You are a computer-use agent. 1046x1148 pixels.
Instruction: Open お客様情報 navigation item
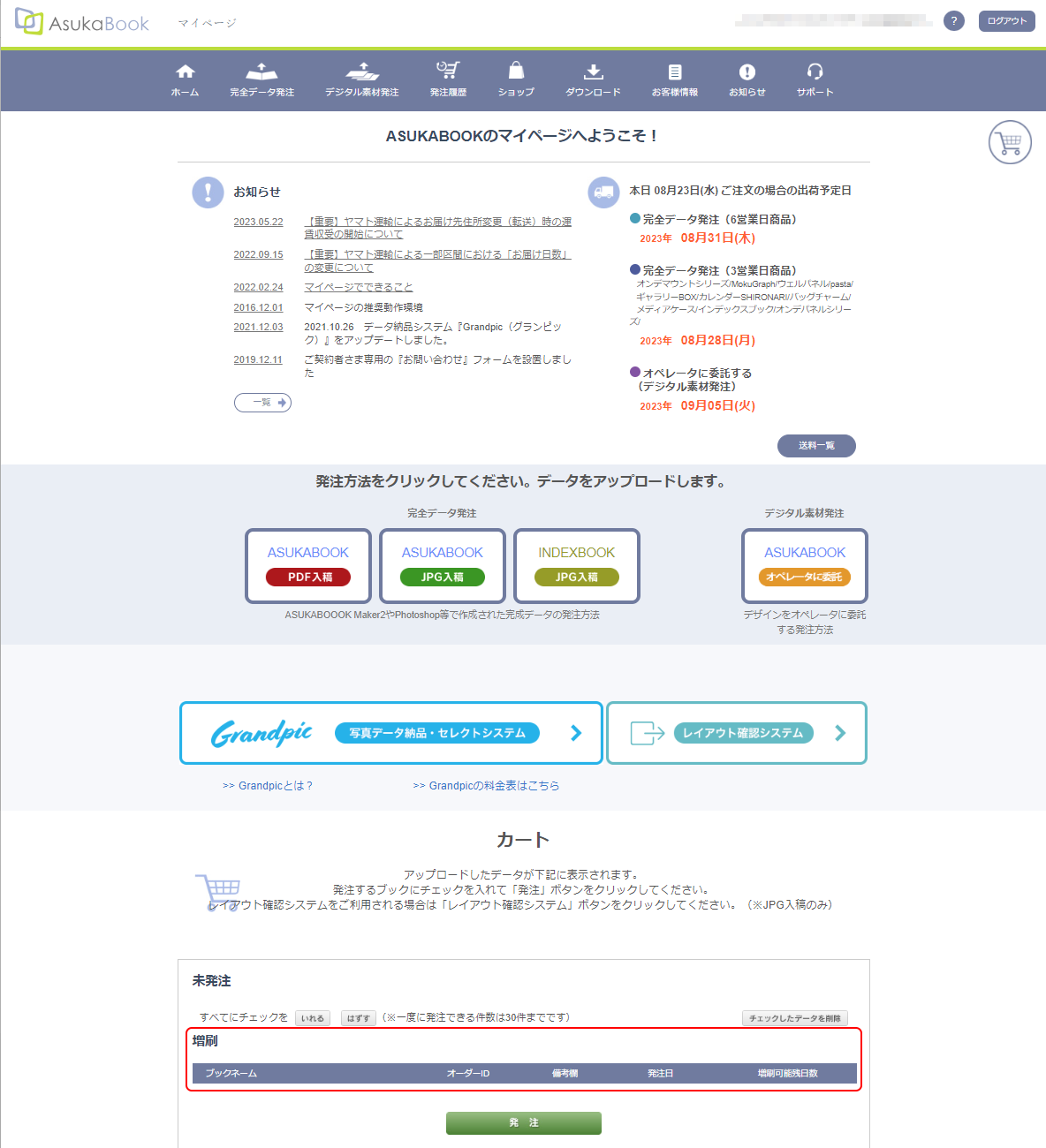pos(674,79)
